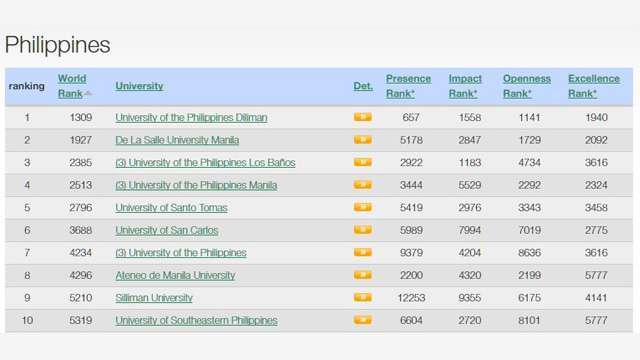Viewport: 640px width, 360px height.
Task: Select world rank value 2513
Action: [80, 185]
